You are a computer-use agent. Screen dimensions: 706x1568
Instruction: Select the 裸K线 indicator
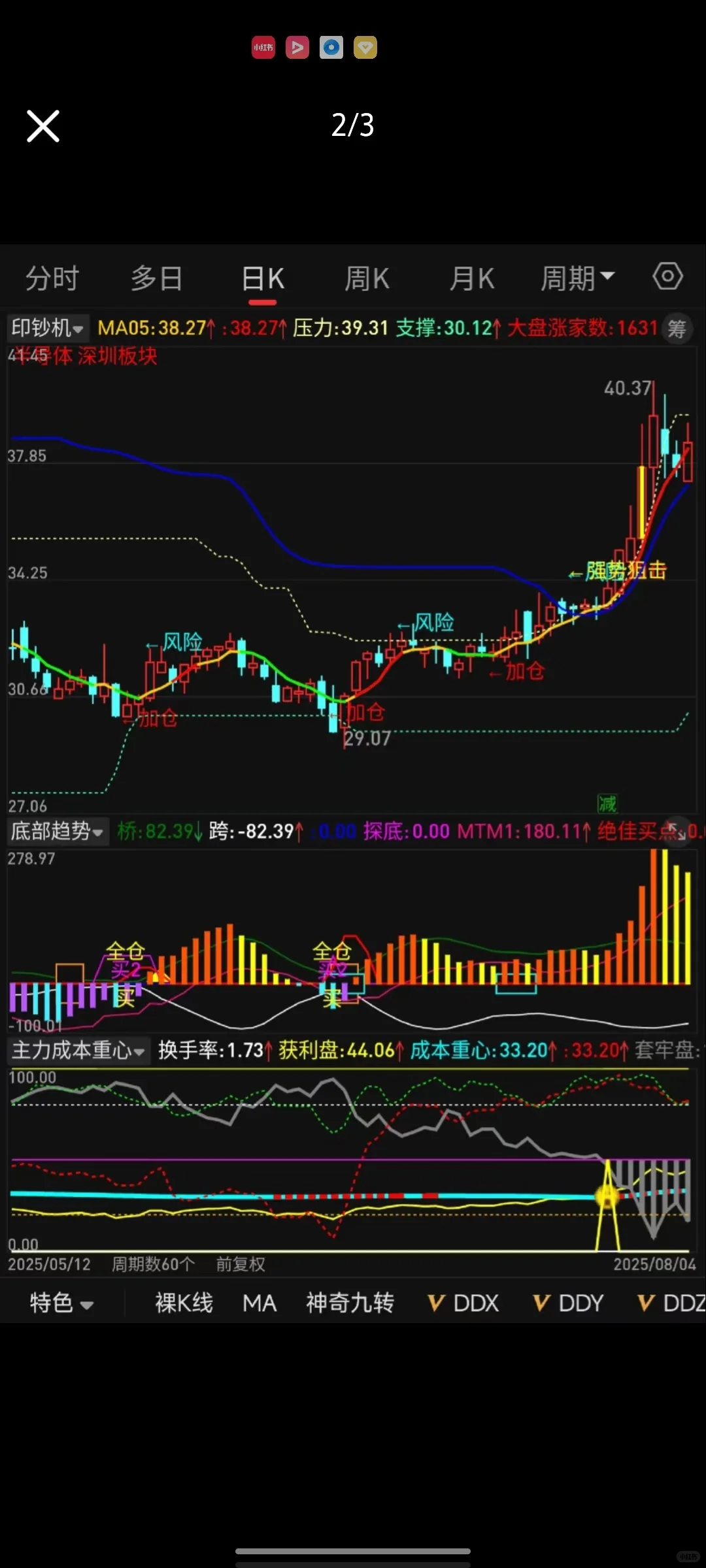[x=184, y=1303]
